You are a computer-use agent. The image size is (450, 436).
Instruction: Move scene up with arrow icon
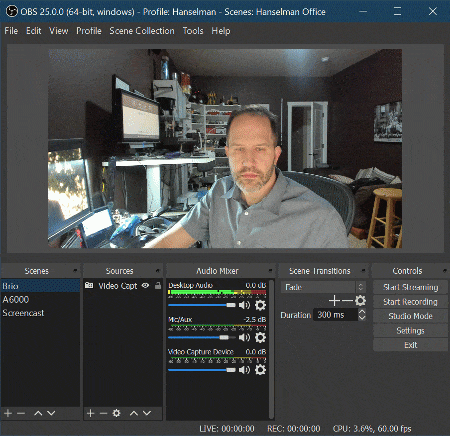[x=38, y=413]
